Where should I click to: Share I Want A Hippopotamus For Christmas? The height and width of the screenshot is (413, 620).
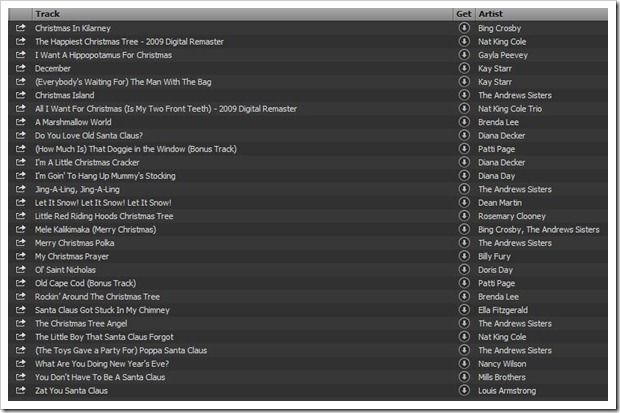(21, 55)
